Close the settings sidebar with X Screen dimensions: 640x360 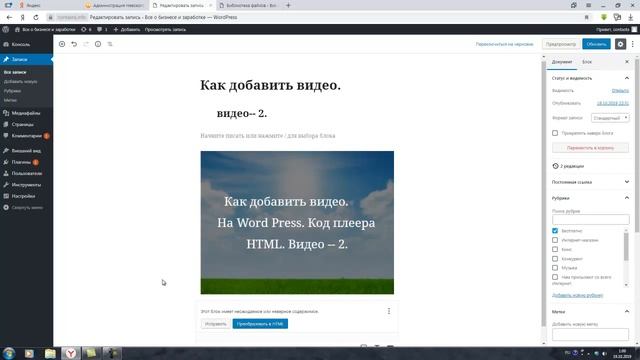tap(627, 62)
